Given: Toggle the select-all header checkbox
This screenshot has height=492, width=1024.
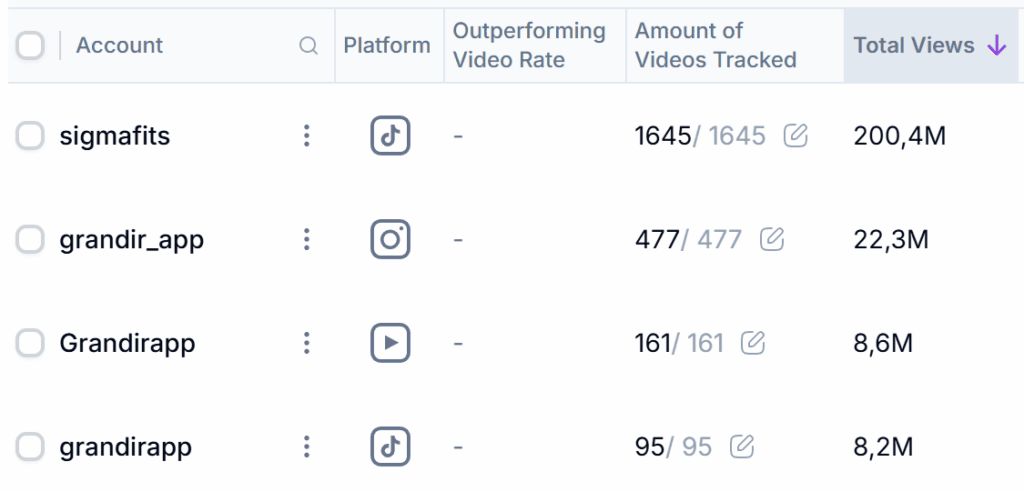Looking at the screenshot, I should pos(30,45).
